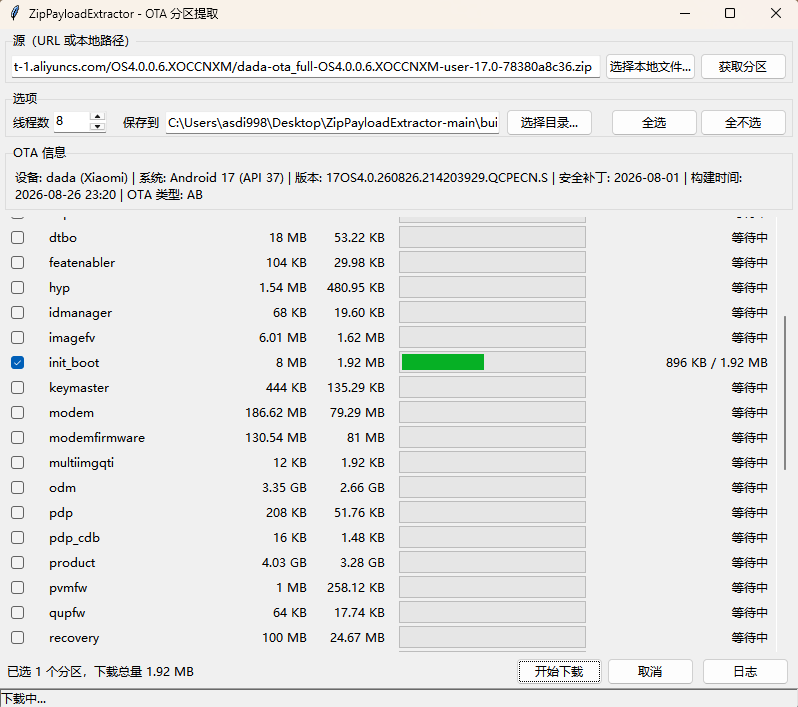Check the pdp_cdb partition checkbox

tap(18, 538)
